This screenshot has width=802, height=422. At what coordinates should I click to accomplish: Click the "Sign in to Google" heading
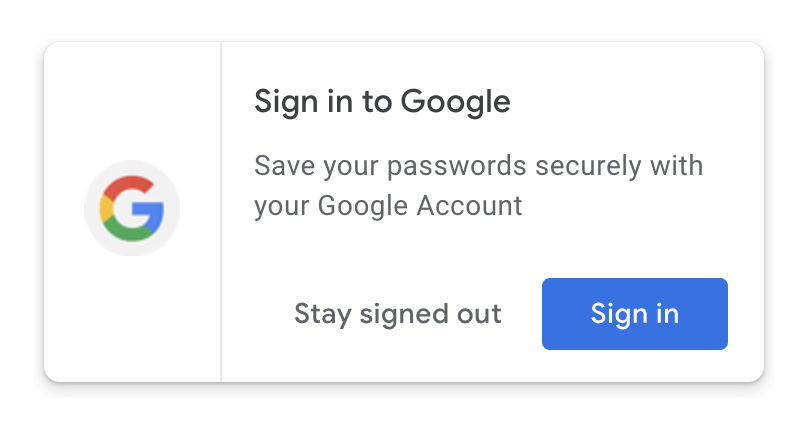pyautogui.click(x=382, y=102)
